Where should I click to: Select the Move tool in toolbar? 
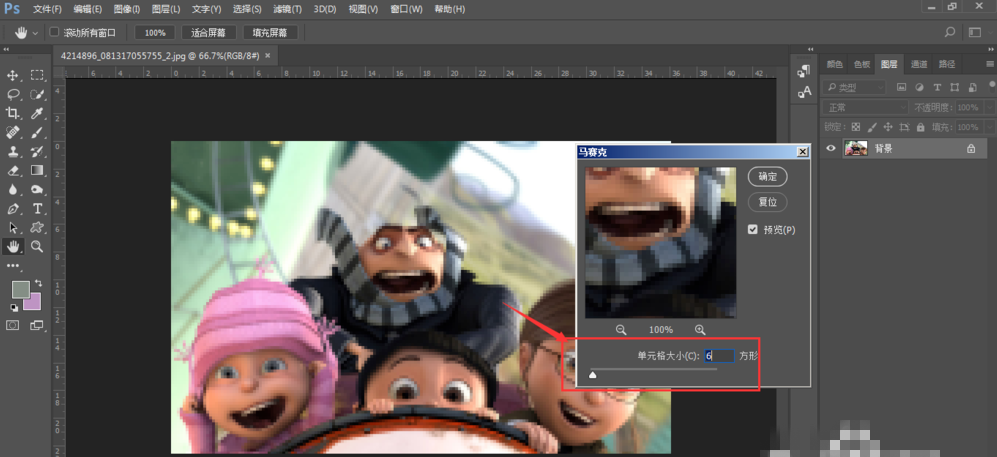(13, 75)
